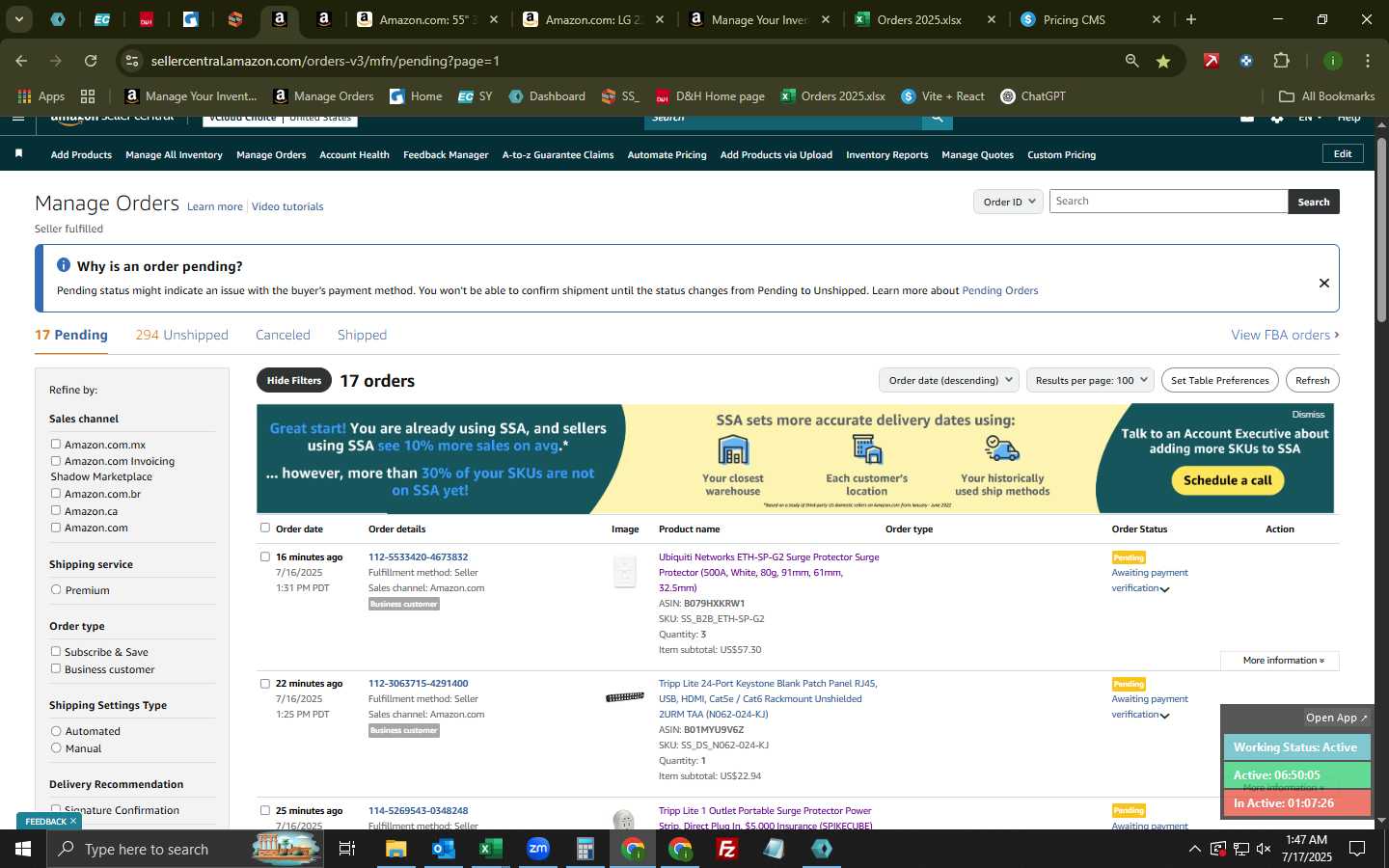The width and height of the screenshot is (1389, 868).
Task: Expand Awaiting payment verification for the Tripp Lite panel order
Action: [x=1149, y=706]
